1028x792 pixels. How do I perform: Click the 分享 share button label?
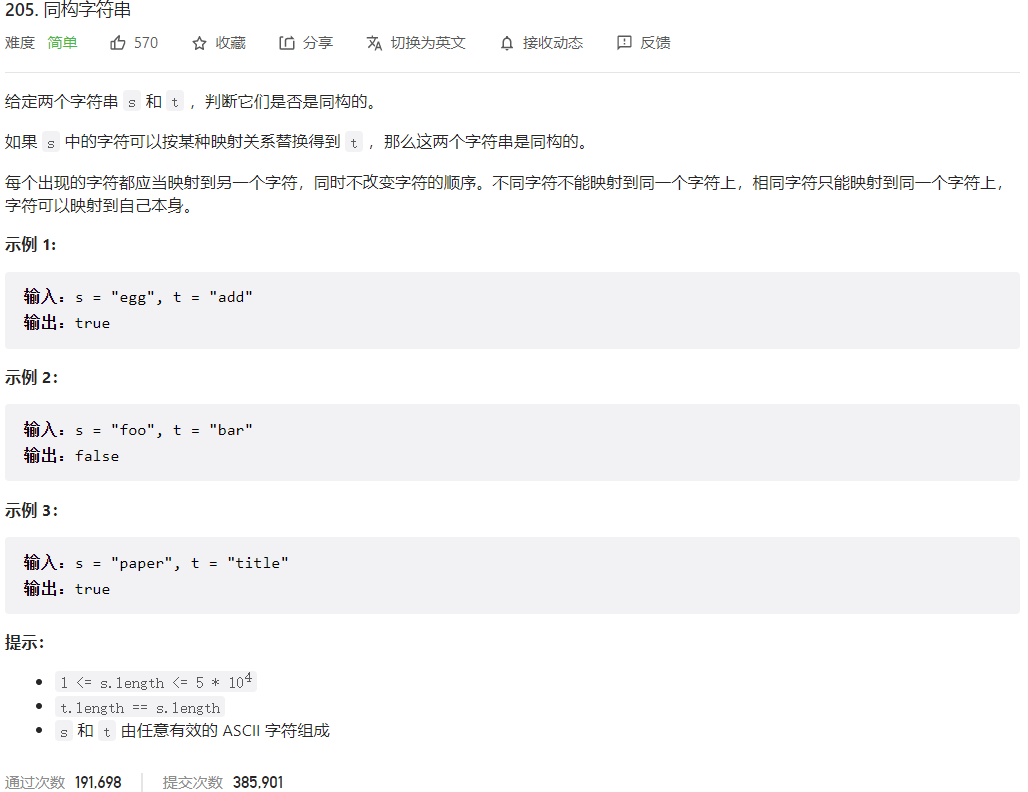[x=318, y=43]
